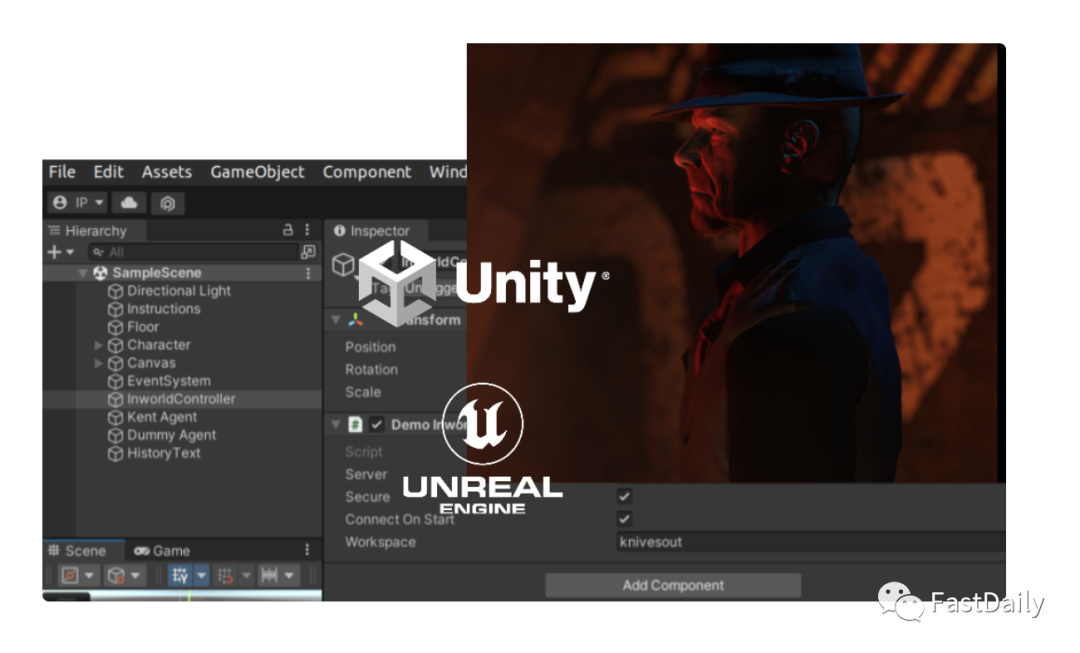Select HistoryText in Hierarchy

(164, 453)
